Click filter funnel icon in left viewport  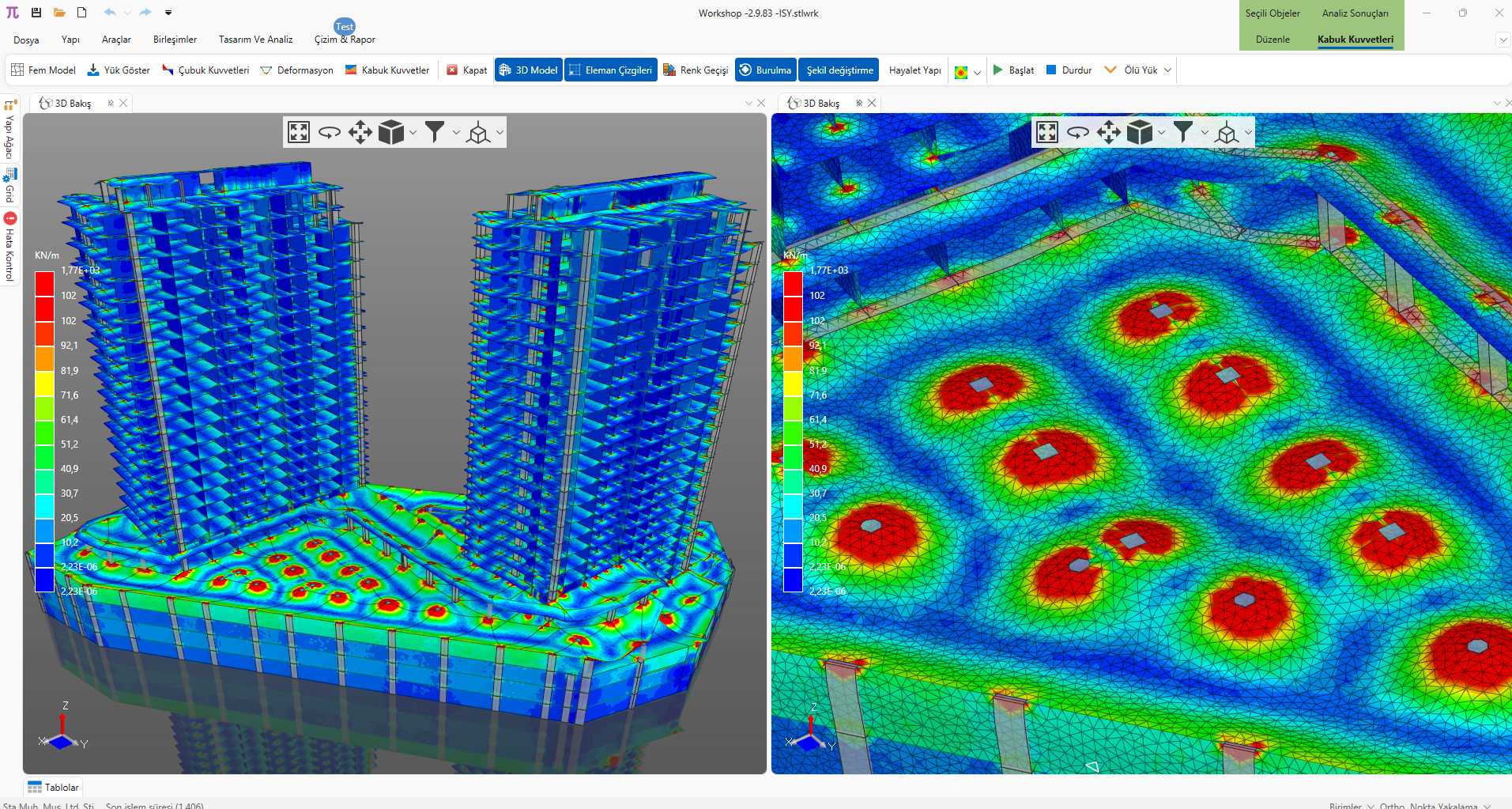tap(434, 132)
